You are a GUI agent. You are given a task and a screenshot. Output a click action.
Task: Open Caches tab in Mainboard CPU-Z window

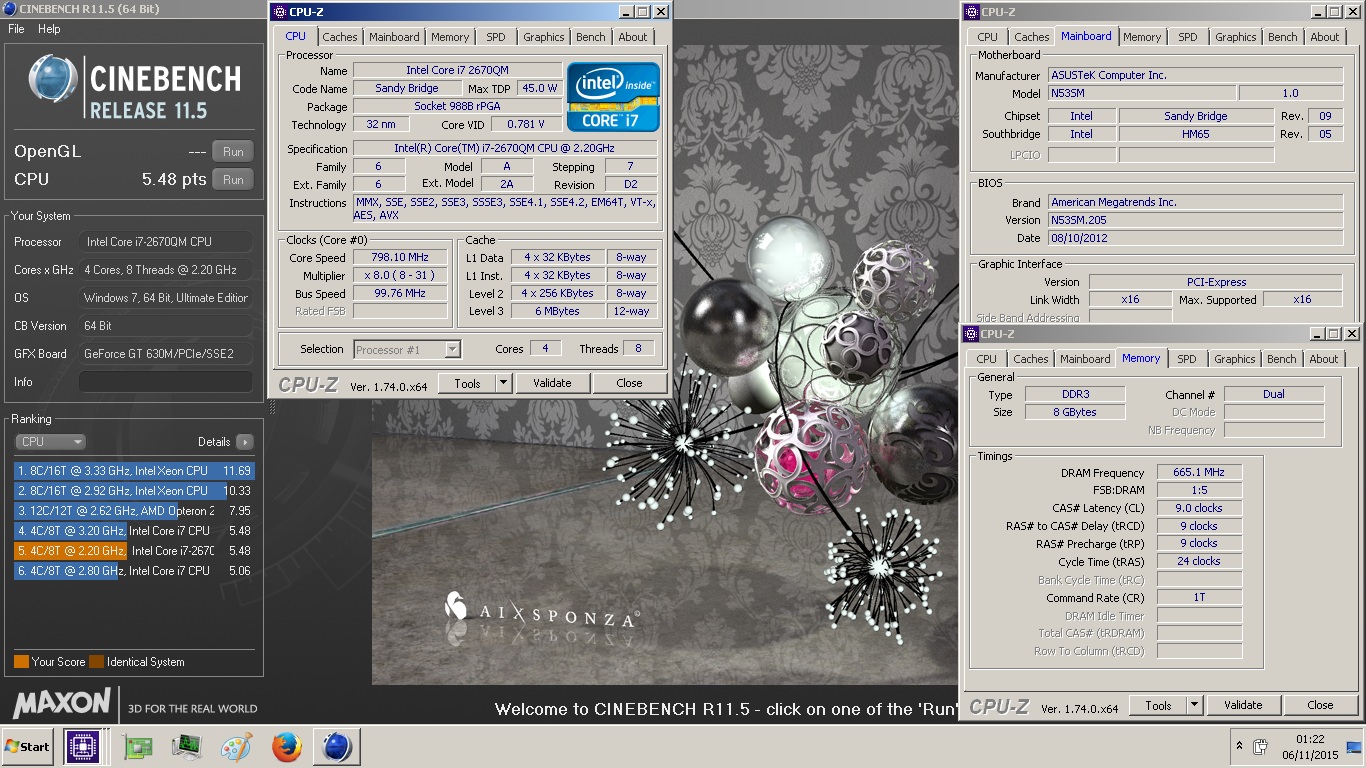click(x=1031, y=37)
